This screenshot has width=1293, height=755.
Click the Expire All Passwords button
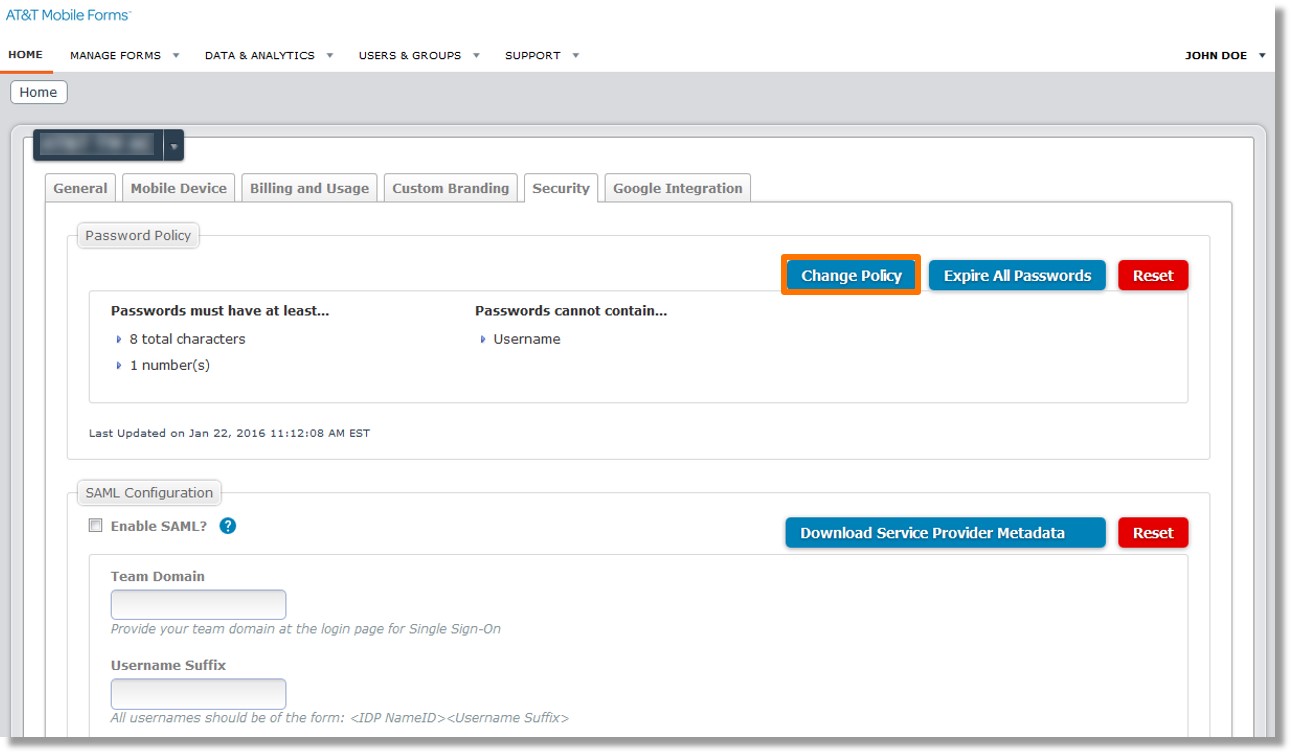click(1017, 276)
